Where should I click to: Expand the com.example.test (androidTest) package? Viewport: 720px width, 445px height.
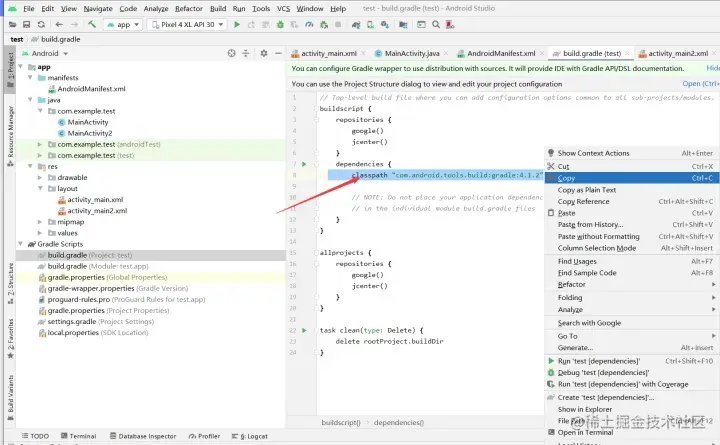click(x=40, y=144)
